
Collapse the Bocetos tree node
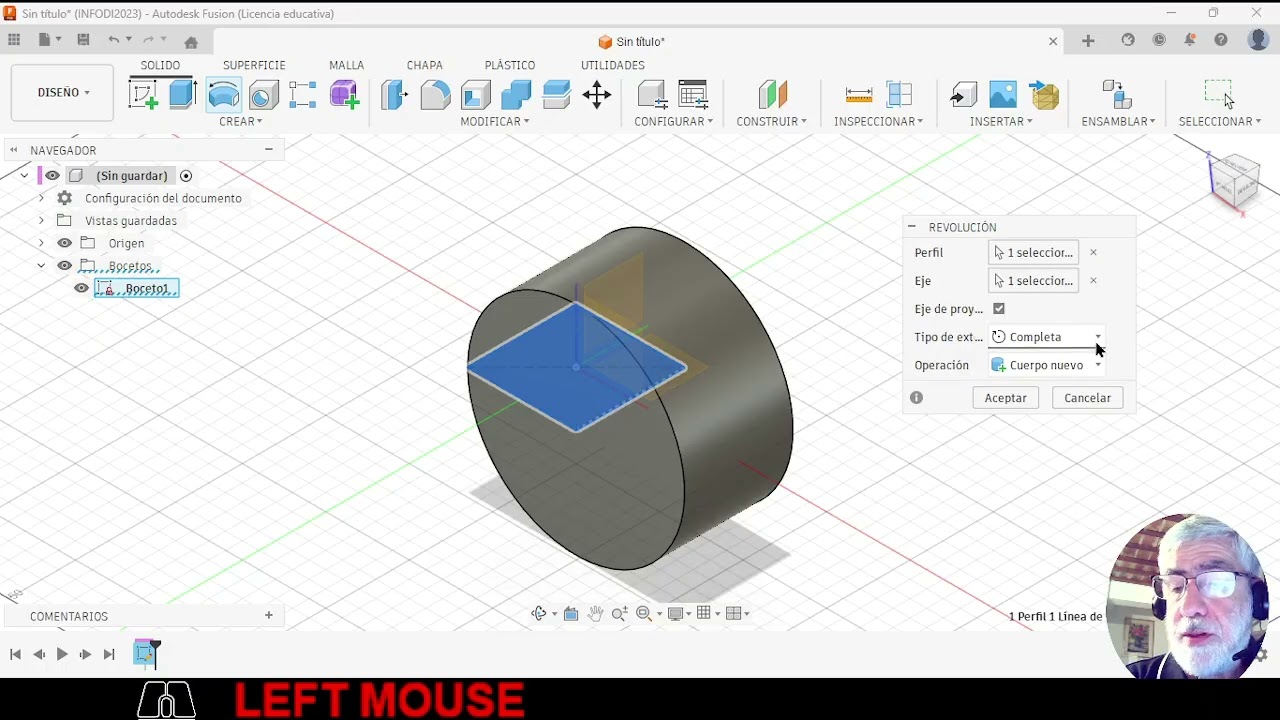point(41,266)
